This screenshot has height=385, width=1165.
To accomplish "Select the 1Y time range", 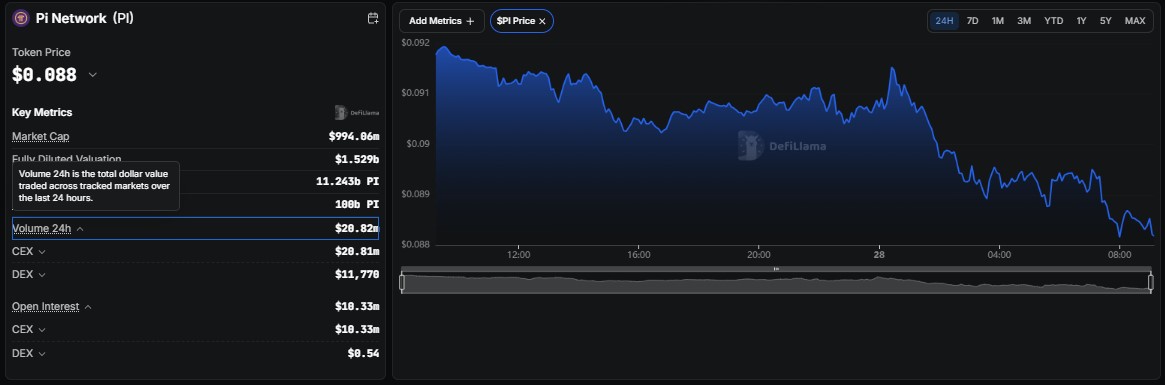I will (x=1081, y=21).
